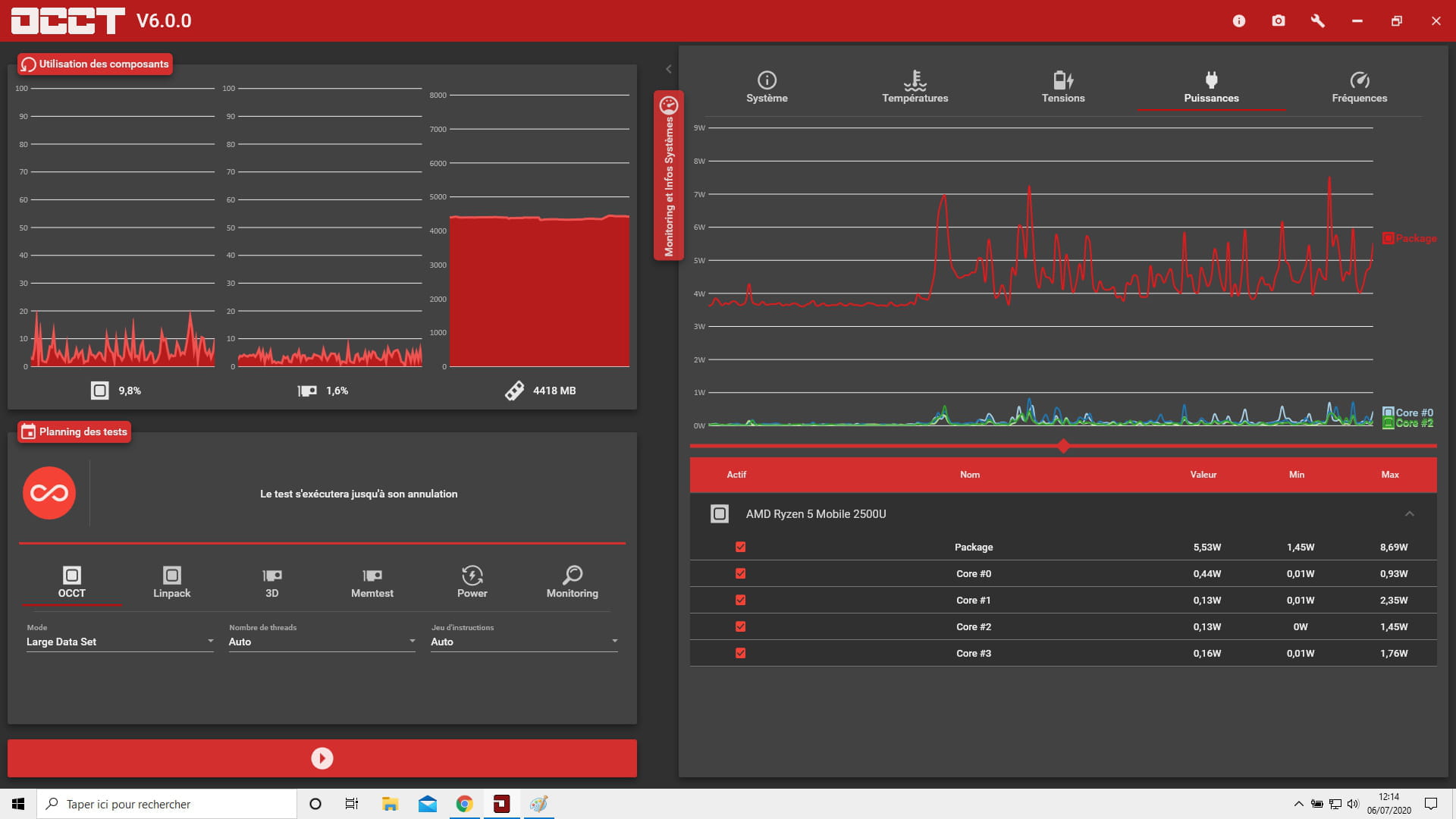This screenshot has height=819, width=1456.
Task: Open the Système monitoring tab
Action: click(767, 87)
